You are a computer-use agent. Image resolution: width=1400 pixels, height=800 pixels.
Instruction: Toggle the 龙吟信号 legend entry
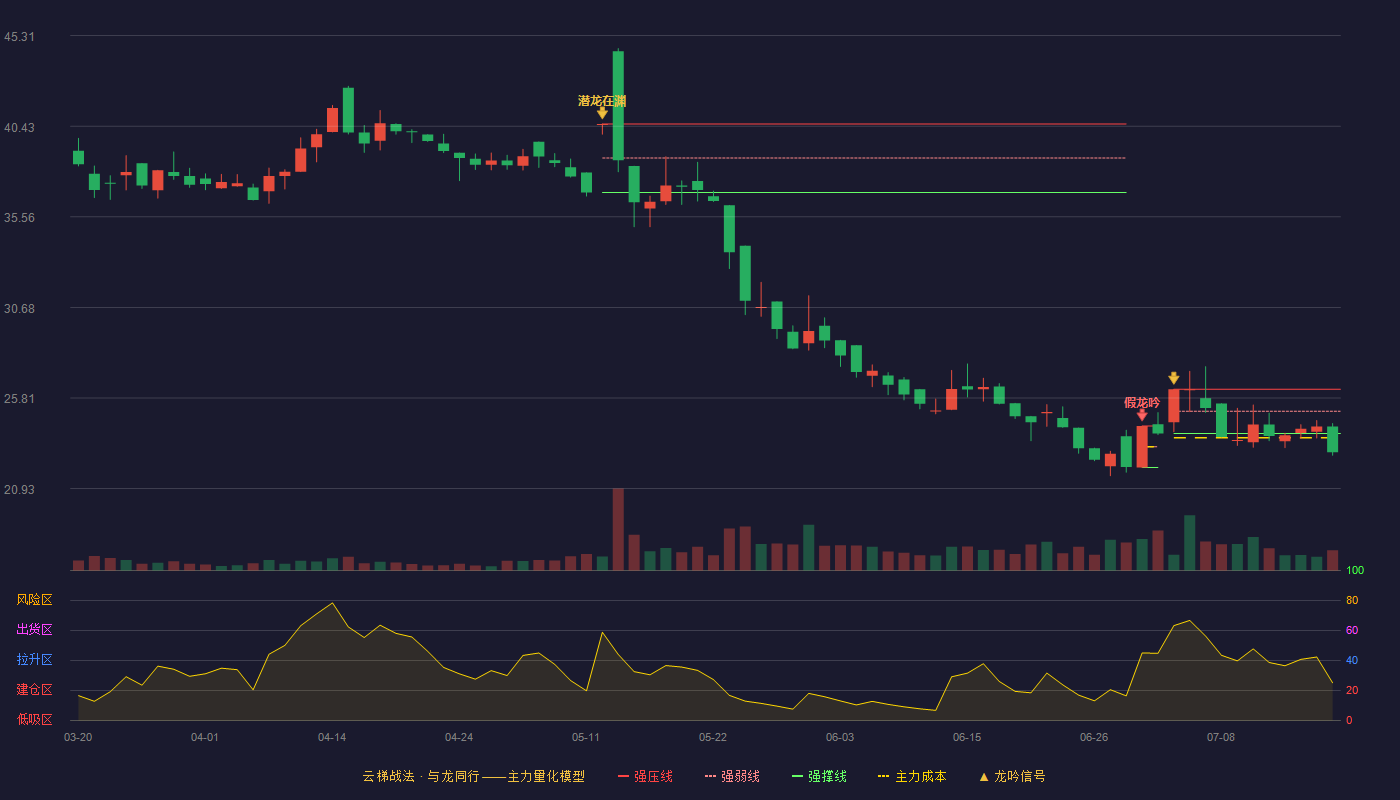1012,776
